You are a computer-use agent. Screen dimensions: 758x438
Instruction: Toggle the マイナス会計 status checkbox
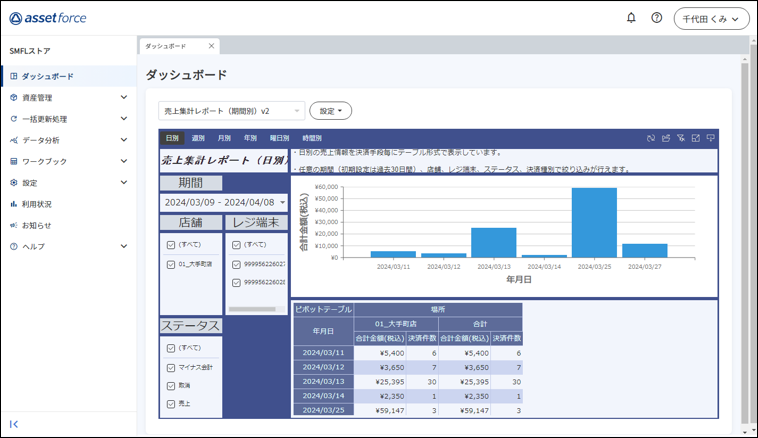click(171, 367)
